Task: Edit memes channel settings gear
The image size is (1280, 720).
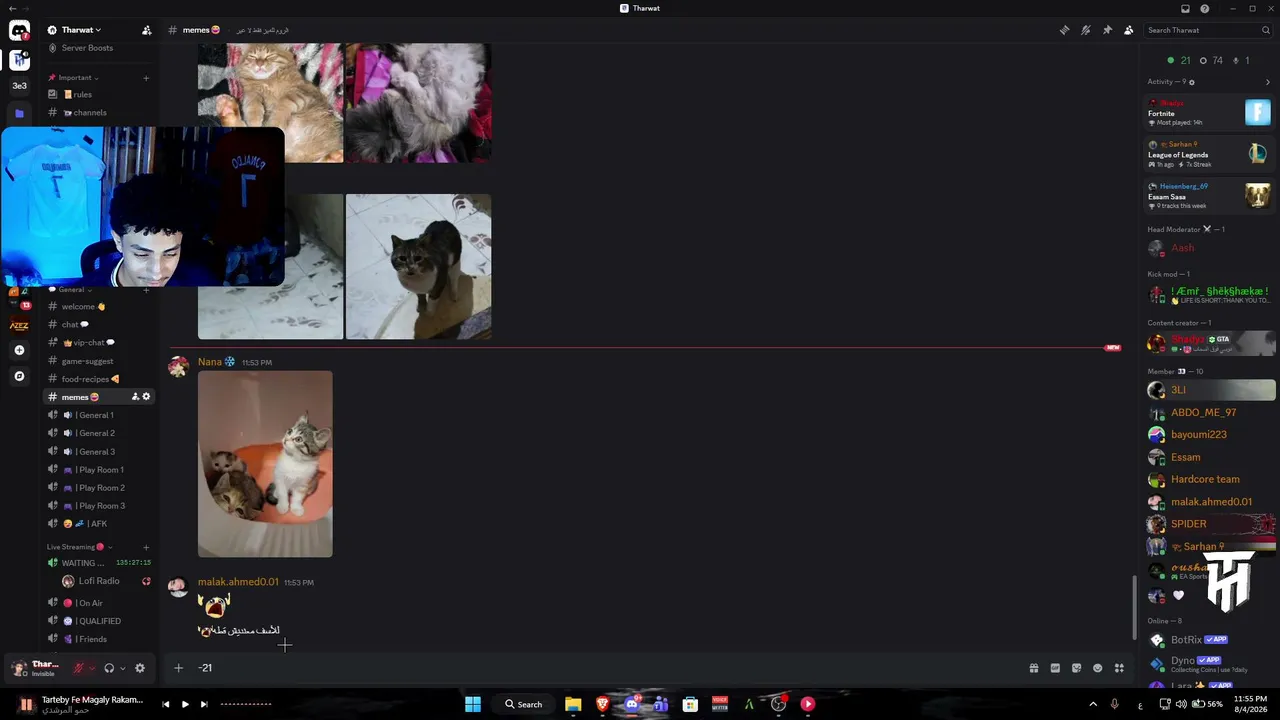Action: 146,397
